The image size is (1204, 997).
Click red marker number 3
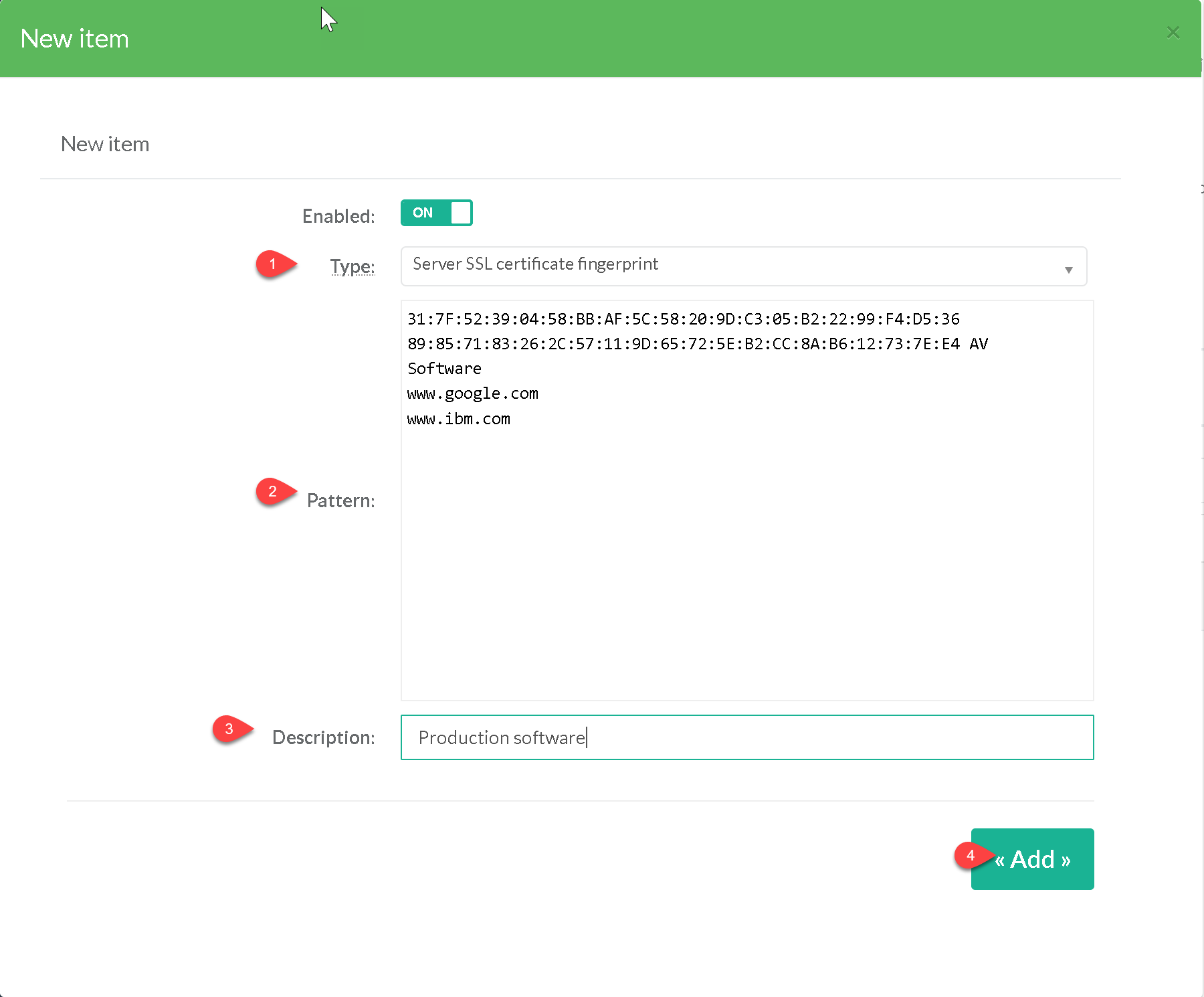229,729
